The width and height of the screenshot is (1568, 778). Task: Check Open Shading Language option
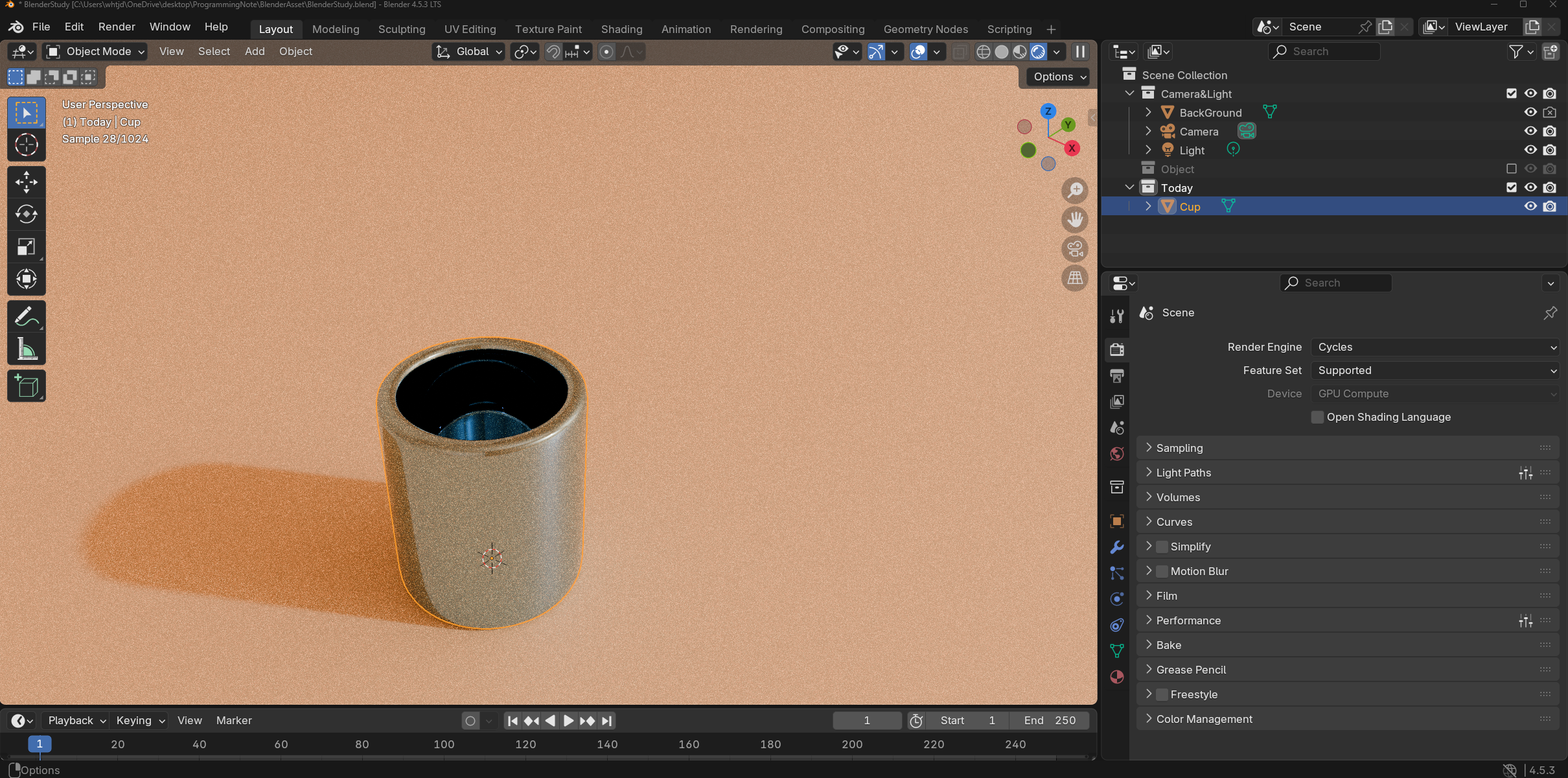[1317, 417]
